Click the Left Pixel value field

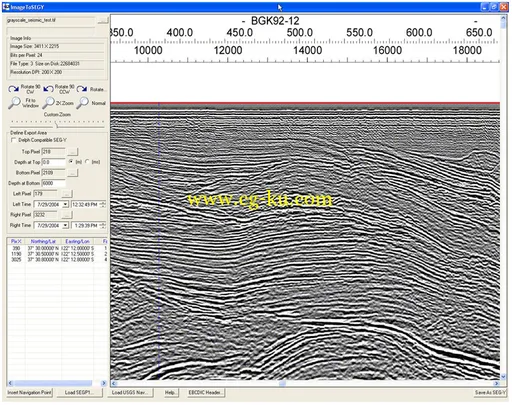45,194
